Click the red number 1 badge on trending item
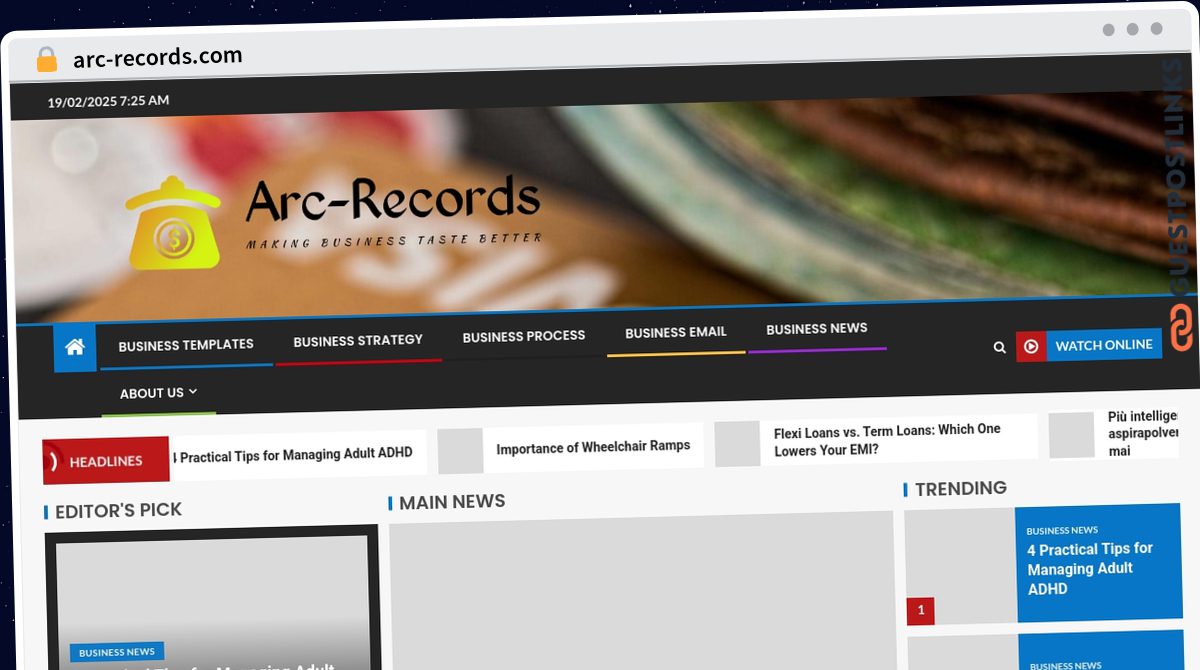Image resolution: width=1200 pixels, height=670 pixels. [919, 611]
